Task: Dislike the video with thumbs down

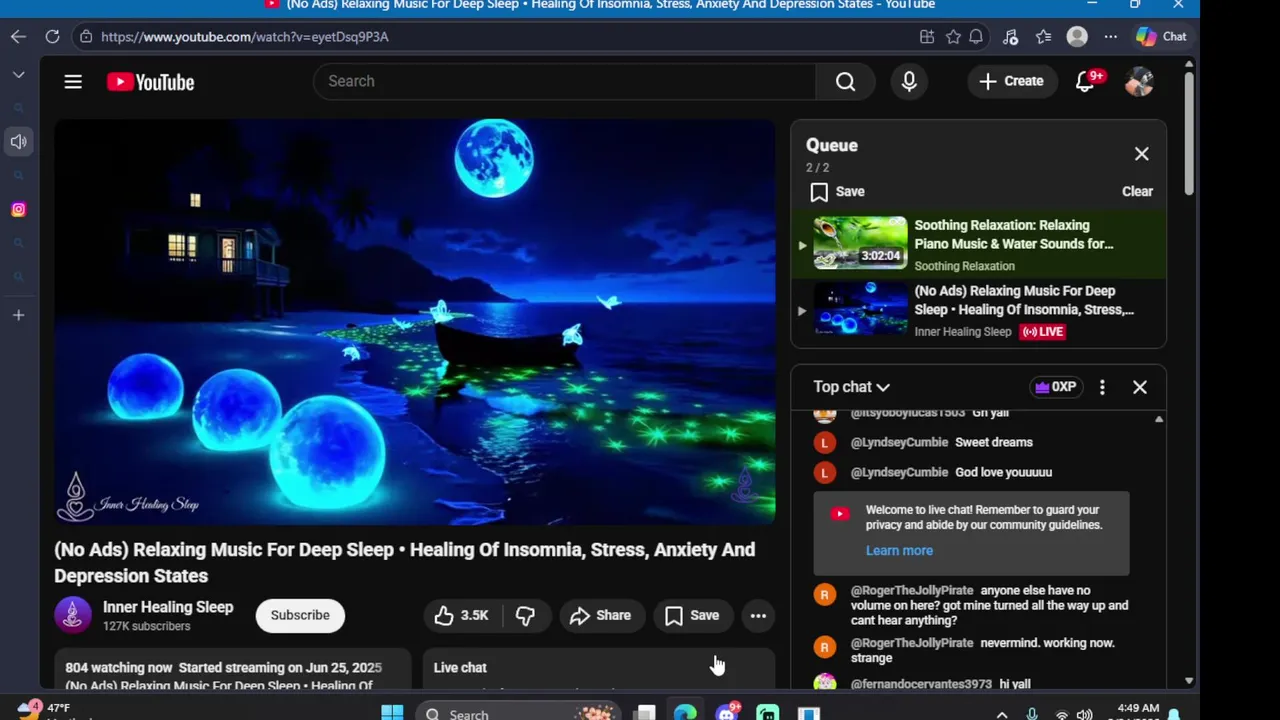Action: pos(525,615)
